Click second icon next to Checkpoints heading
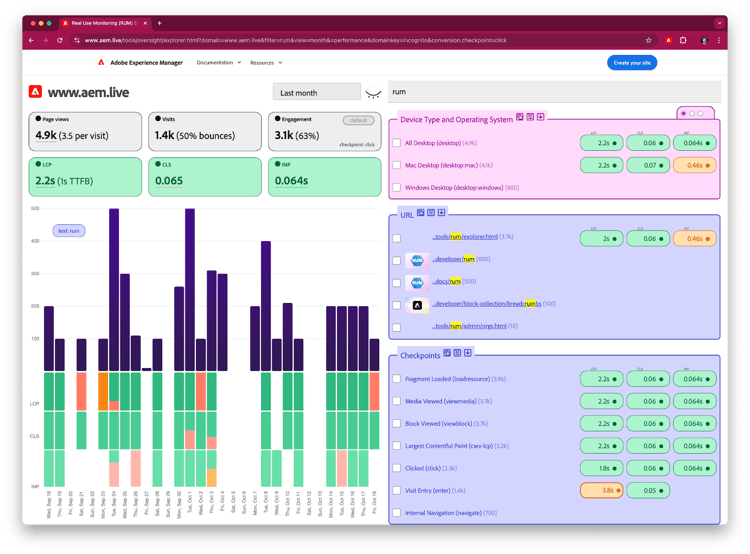The image size is (750, 554). [x=457, y=353]
